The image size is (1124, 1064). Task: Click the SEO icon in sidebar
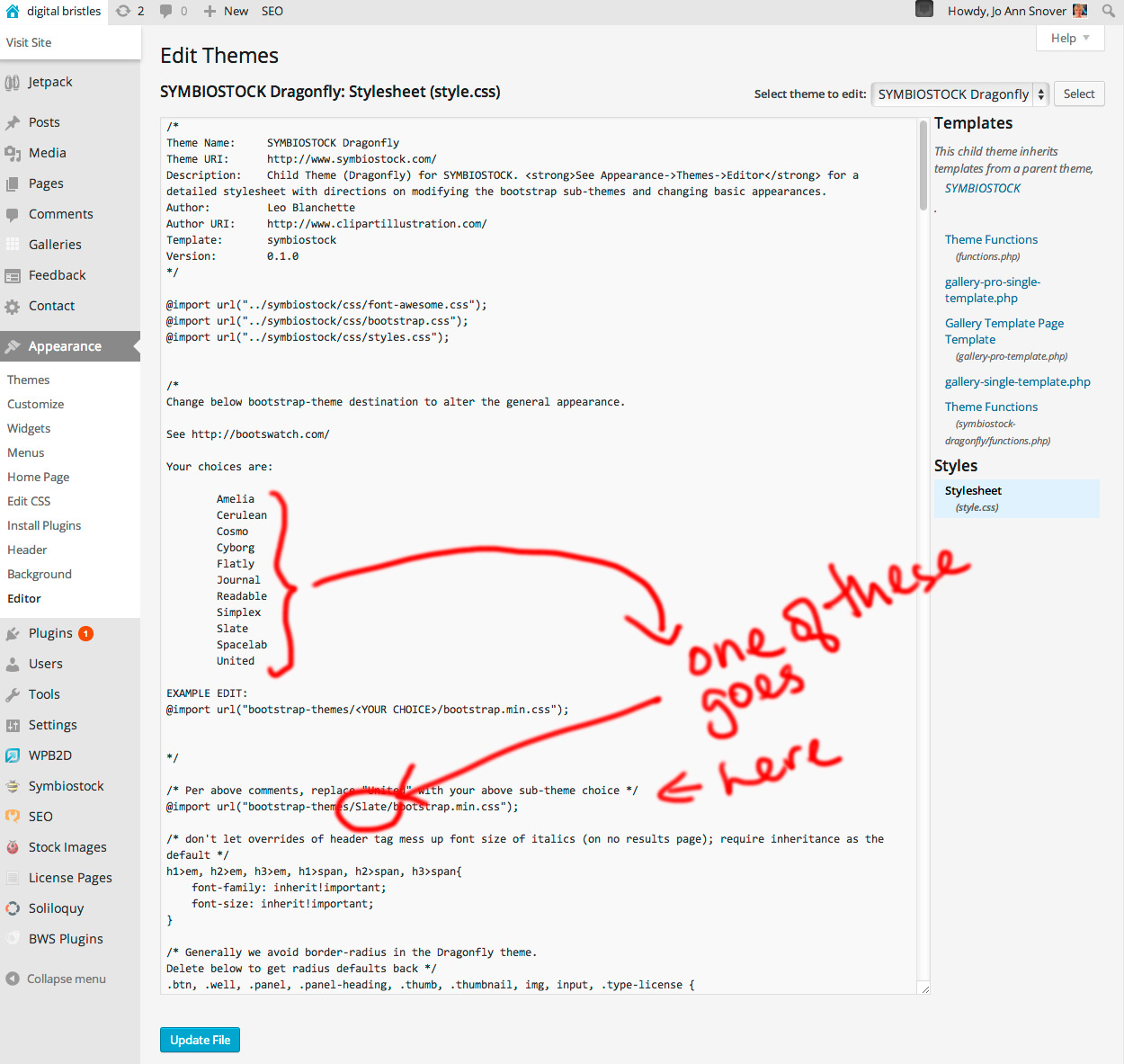pos(13,817)
